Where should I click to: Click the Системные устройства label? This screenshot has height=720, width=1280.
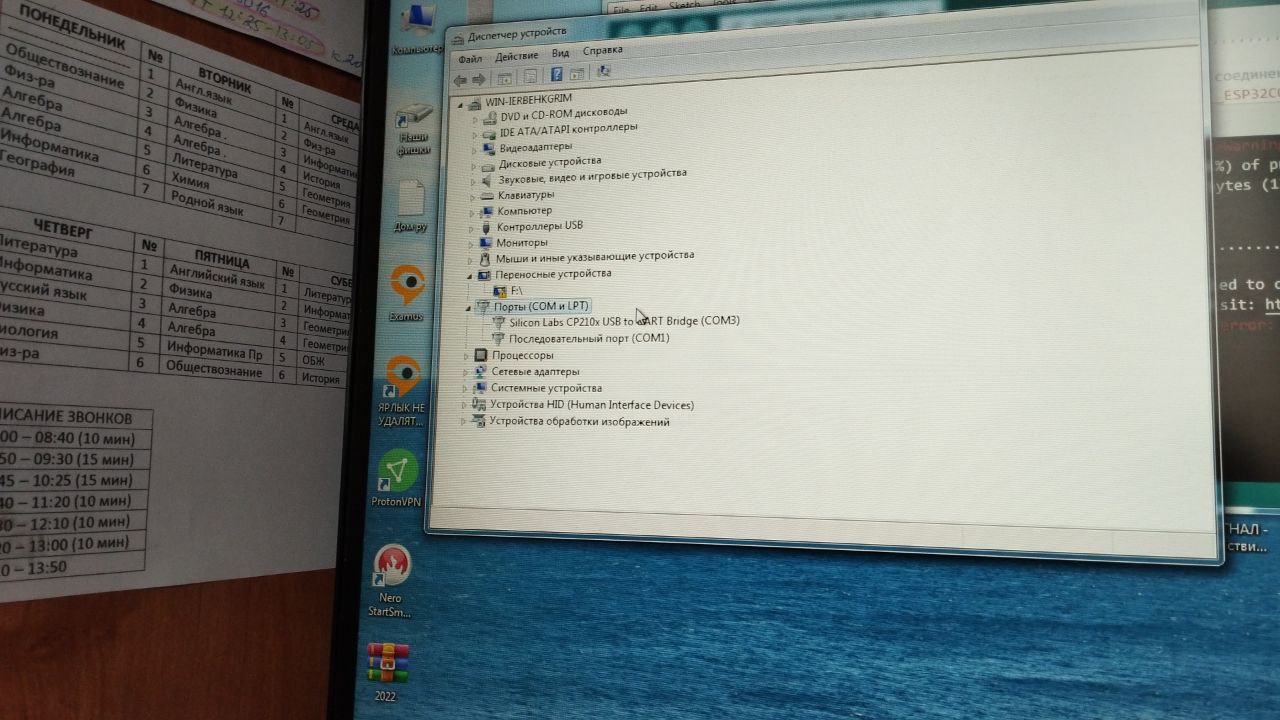click(x=546, y=388)
